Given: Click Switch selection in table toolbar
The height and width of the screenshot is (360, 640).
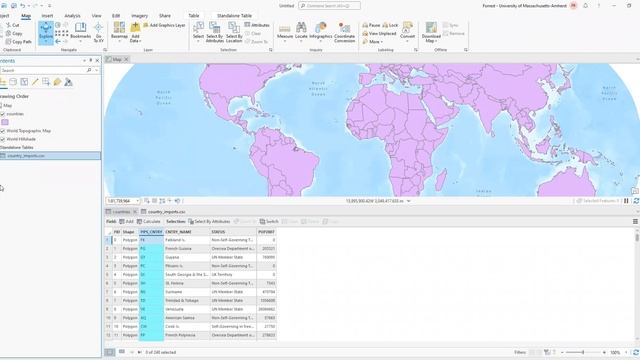Looking at the screenshot, I should (269, 222).
